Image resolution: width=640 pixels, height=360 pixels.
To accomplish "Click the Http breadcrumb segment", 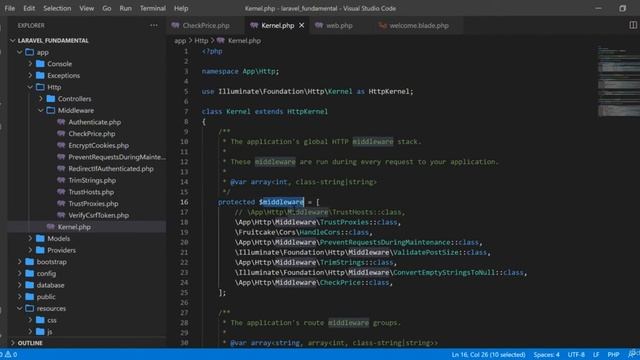I will click(201, 40).
